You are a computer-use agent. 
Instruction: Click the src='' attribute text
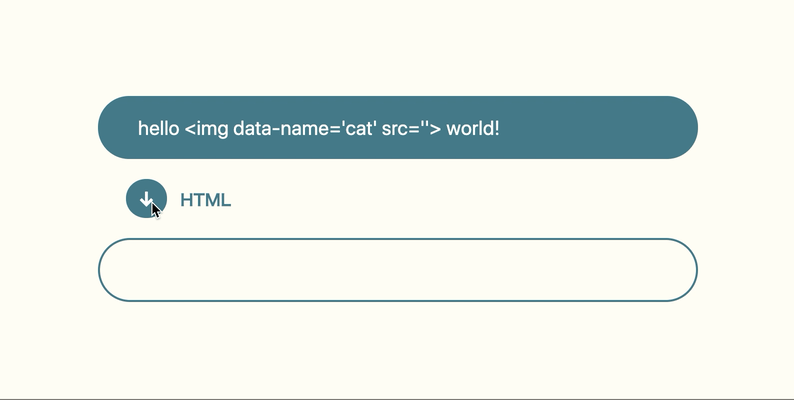click(405, 128)
